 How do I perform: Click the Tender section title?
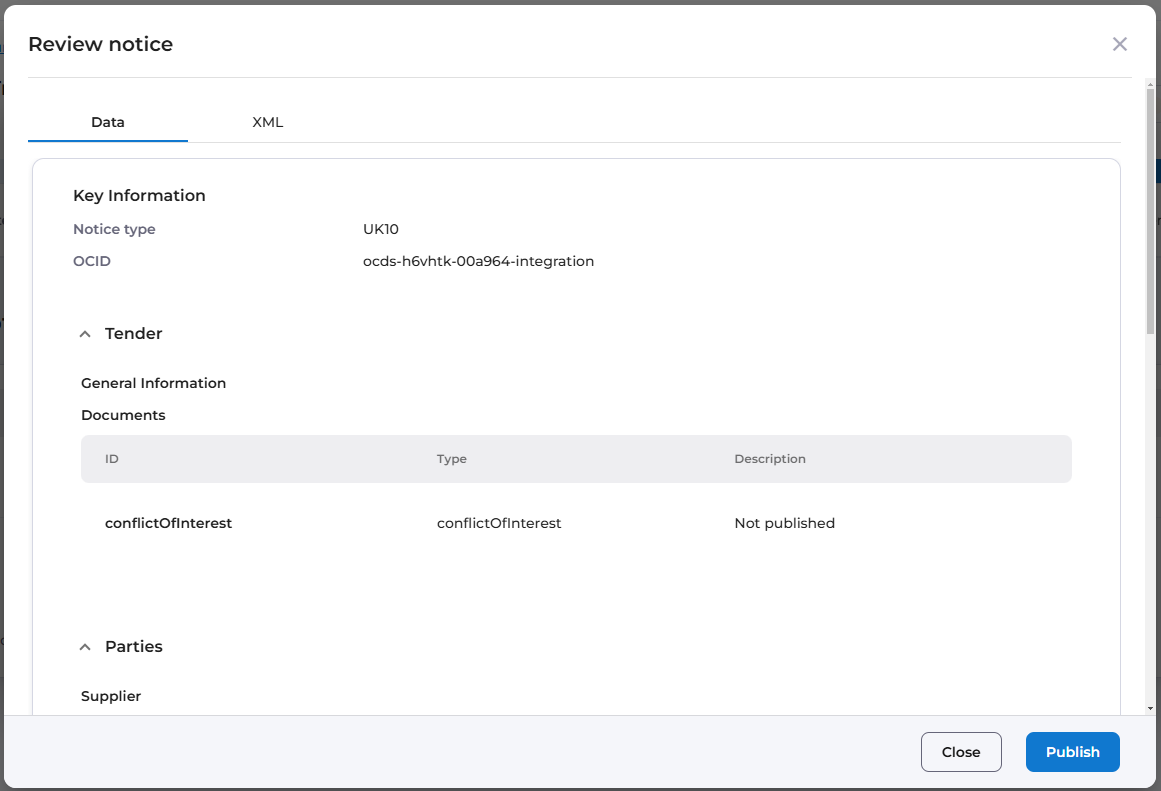pyautogui.click(x=134, y=334)
